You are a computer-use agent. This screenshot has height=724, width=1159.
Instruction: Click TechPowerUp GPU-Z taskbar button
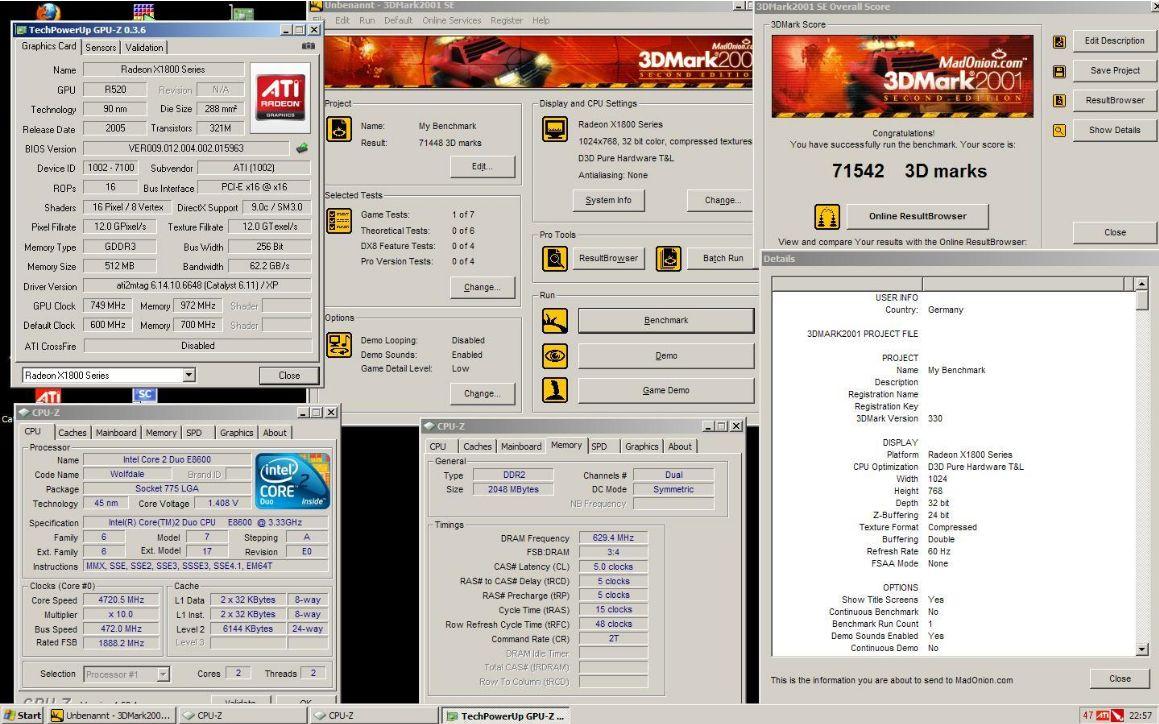click(507, 715)
